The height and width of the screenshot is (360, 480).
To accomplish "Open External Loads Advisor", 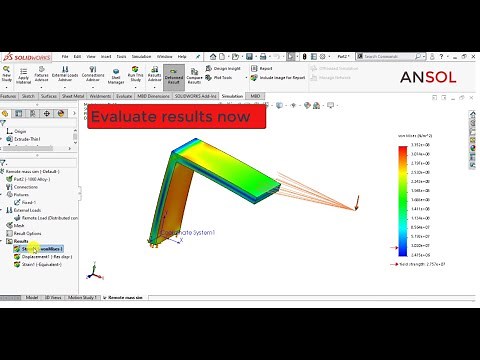I will point(65,74).
